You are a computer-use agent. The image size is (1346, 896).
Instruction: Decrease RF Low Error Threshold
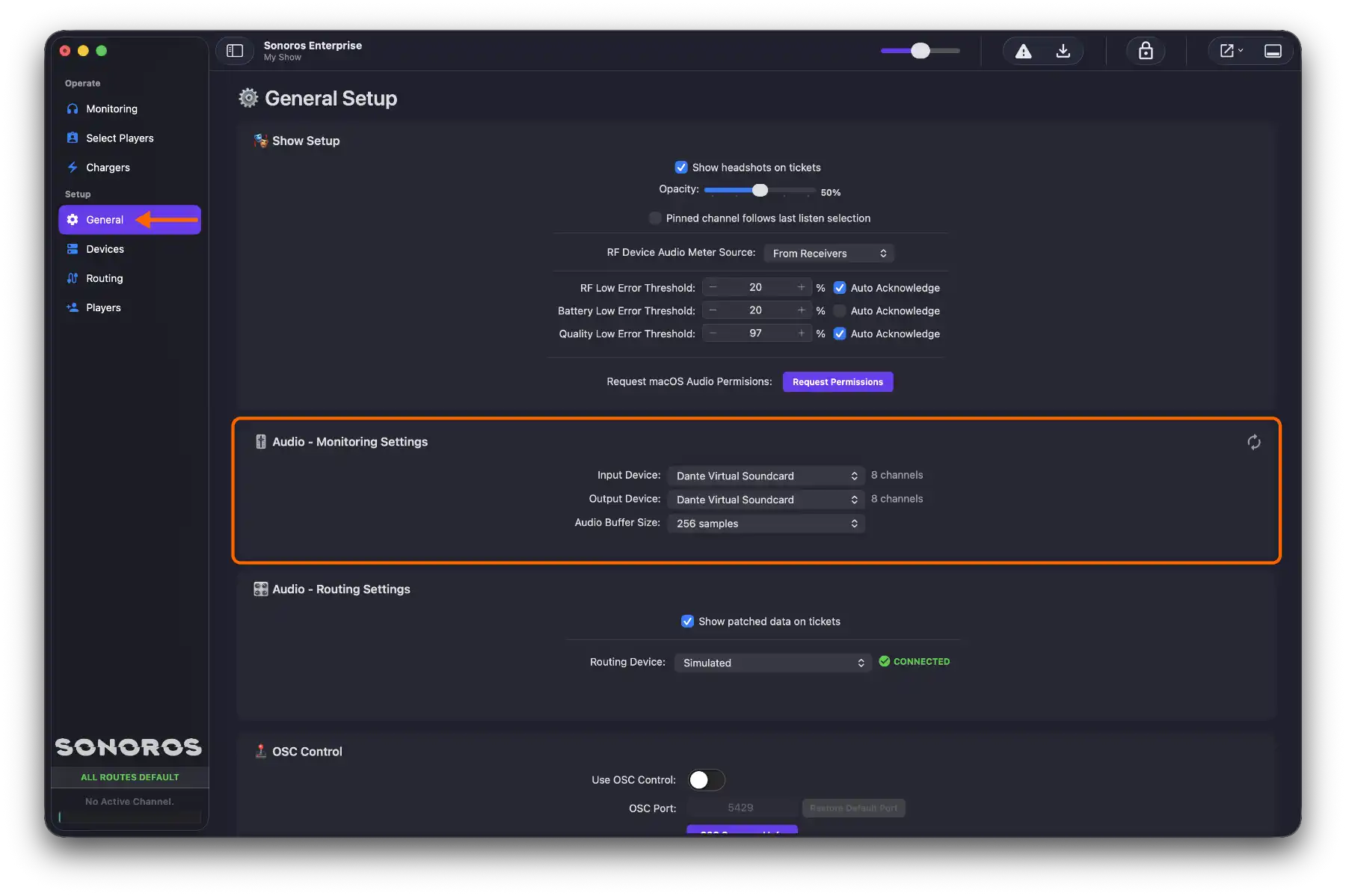point(713,288)
